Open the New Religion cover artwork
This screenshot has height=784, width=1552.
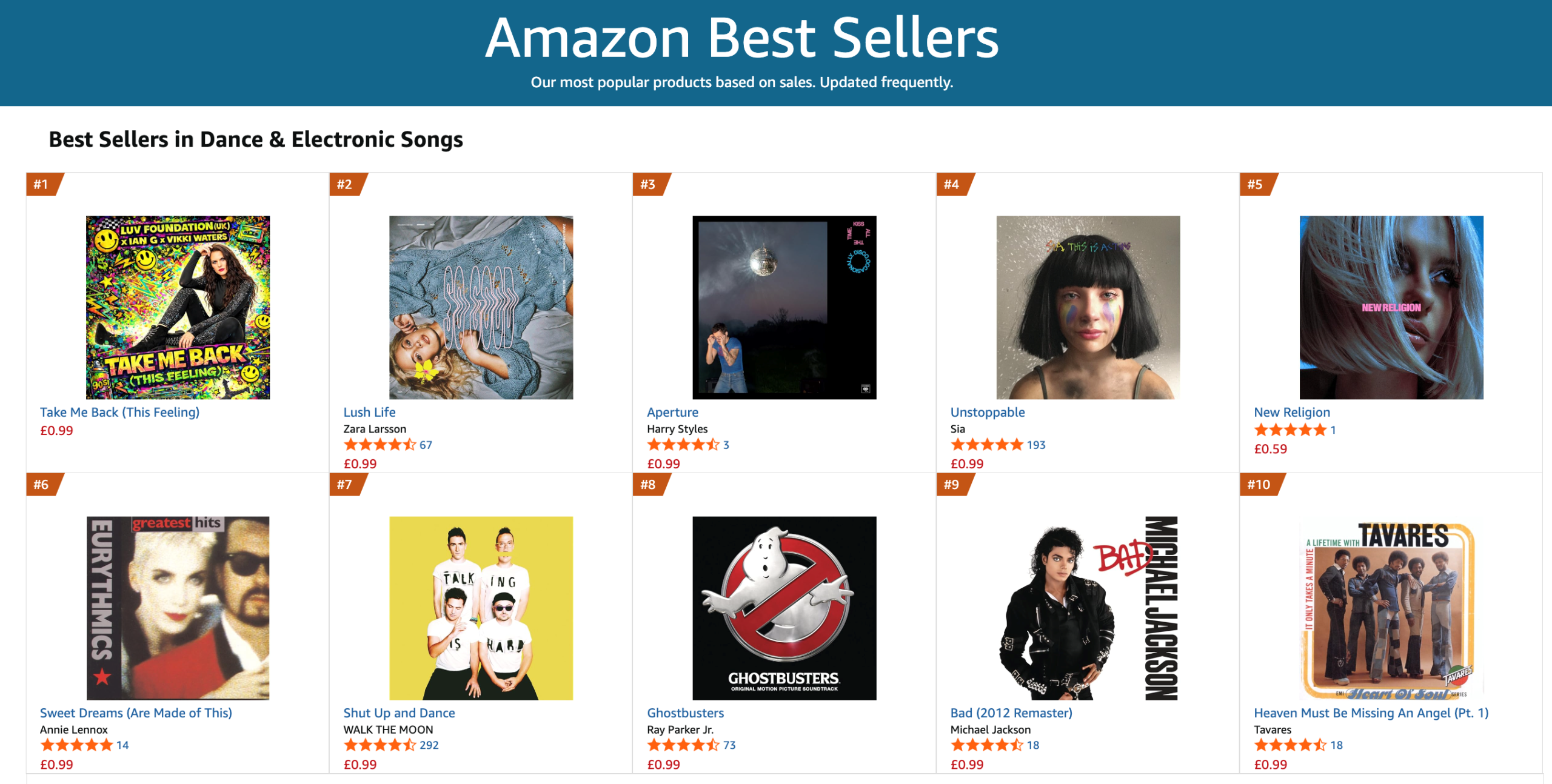(x=1391, y=307)
